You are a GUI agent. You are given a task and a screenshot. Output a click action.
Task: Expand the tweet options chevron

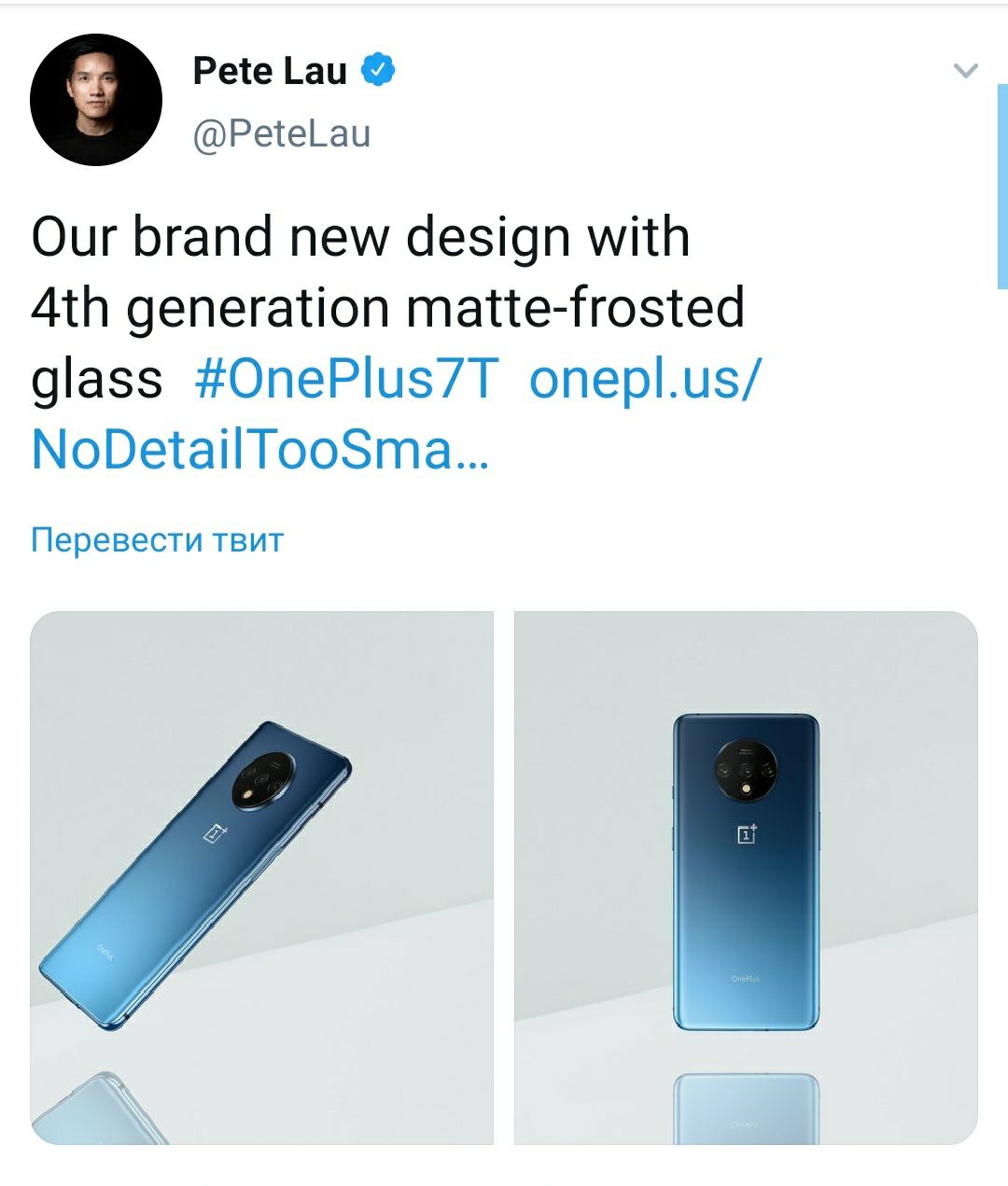pyautogui.click(x=965, y=70)
